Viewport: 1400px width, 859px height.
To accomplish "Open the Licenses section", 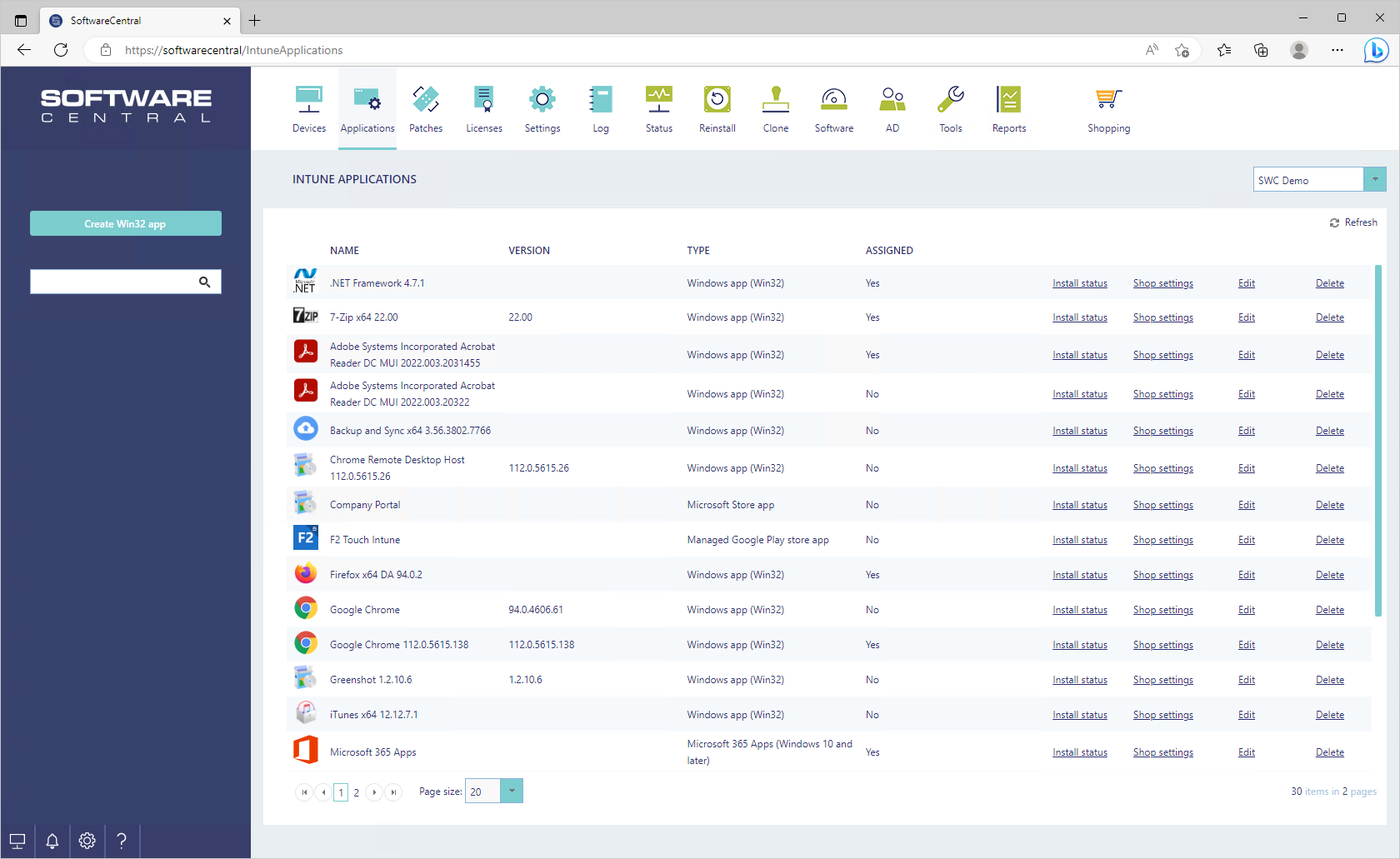I will tap(484, 108).
